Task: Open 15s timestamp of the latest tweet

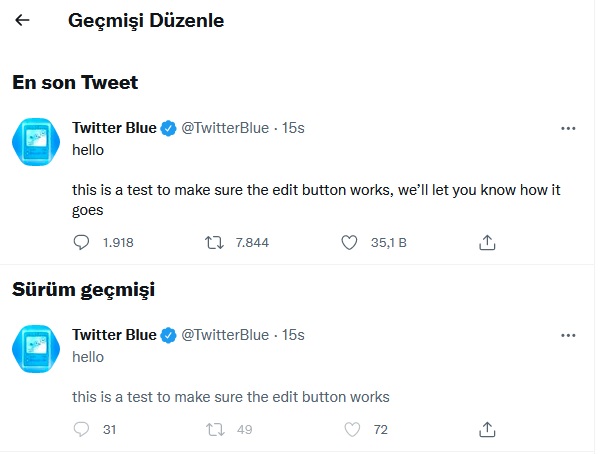Action: point(293,128)
